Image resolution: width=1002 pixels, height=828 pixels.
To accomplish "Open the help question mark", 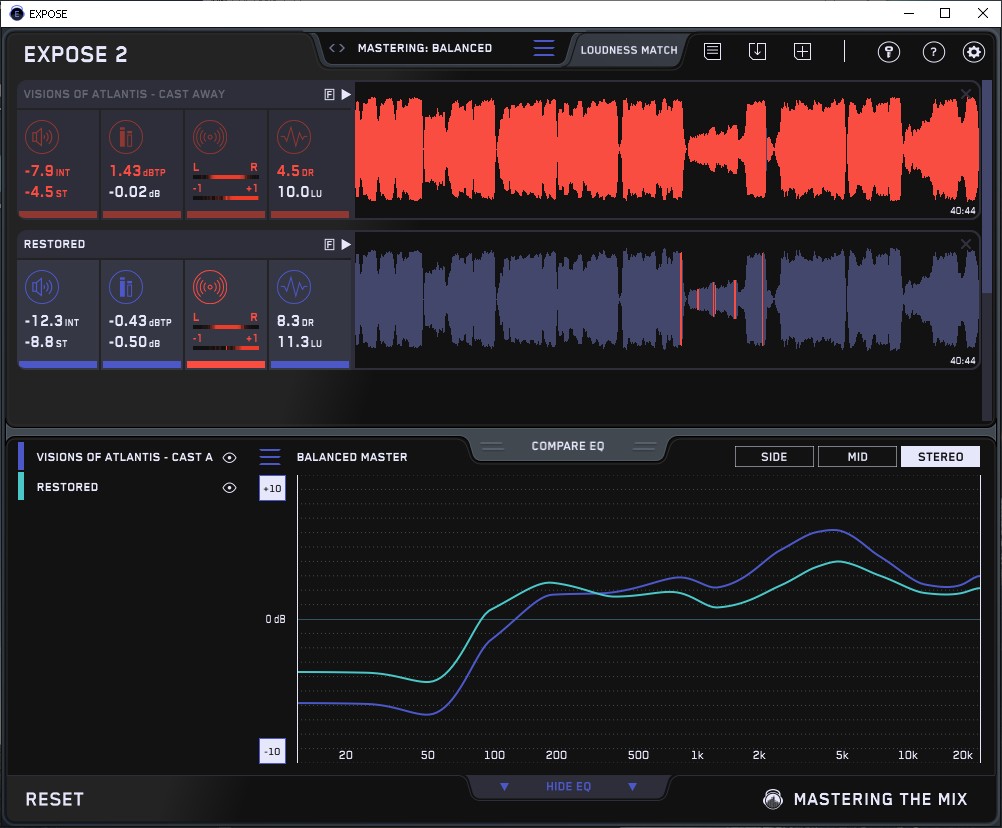I will (x=934, y=52).
